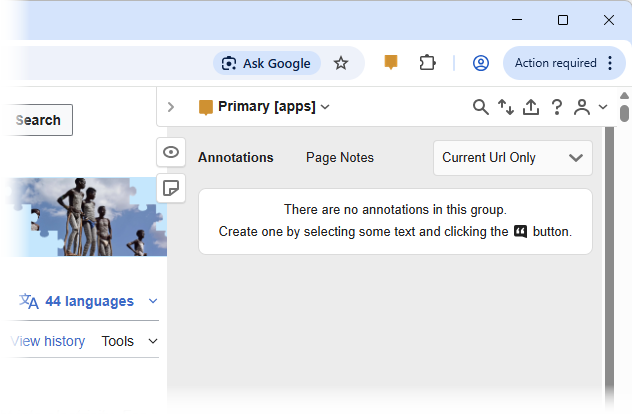
Task: Switch to the Annotations tab
Action: (236, 158)
